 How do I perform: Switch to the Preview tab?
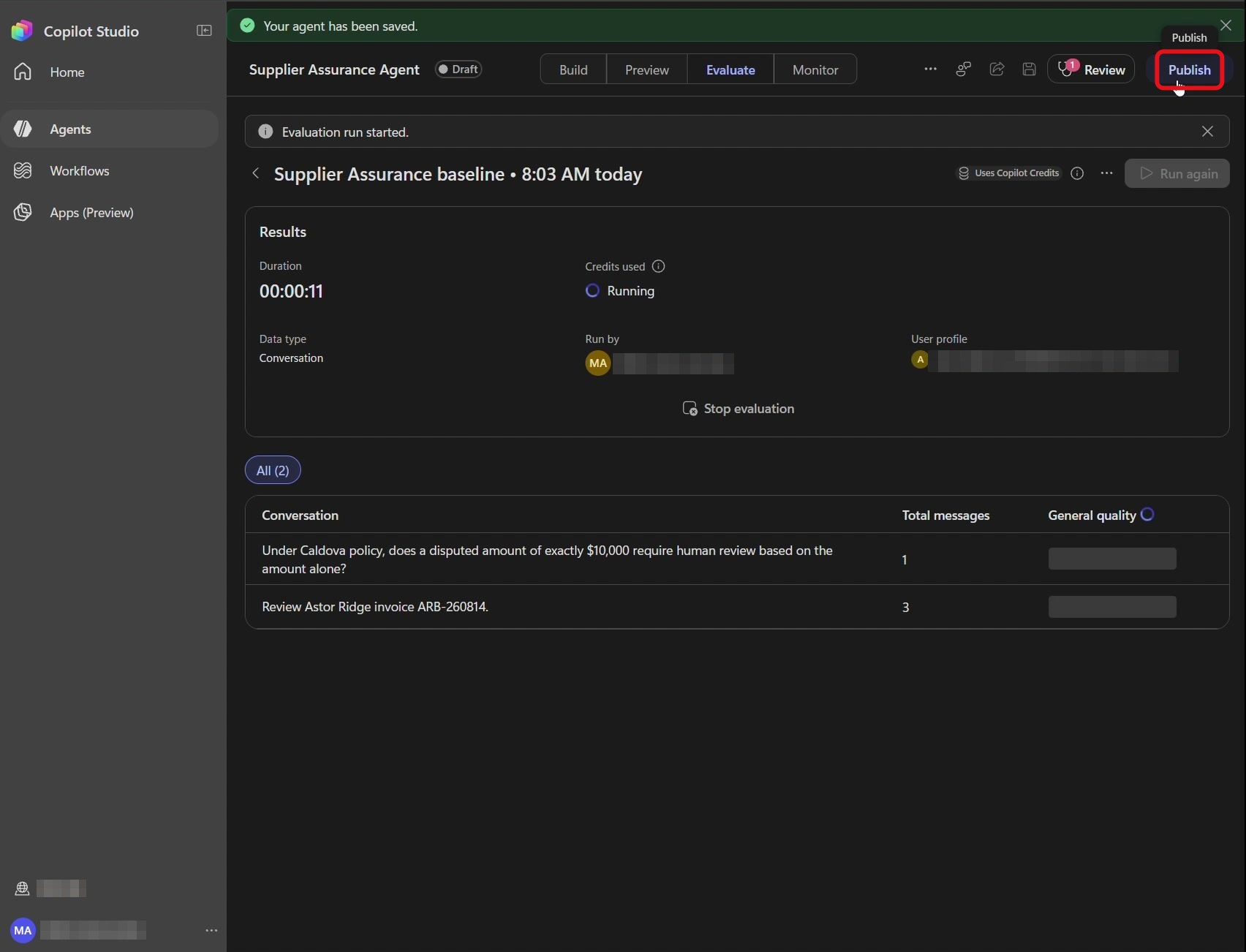click(x=646, y=69)
